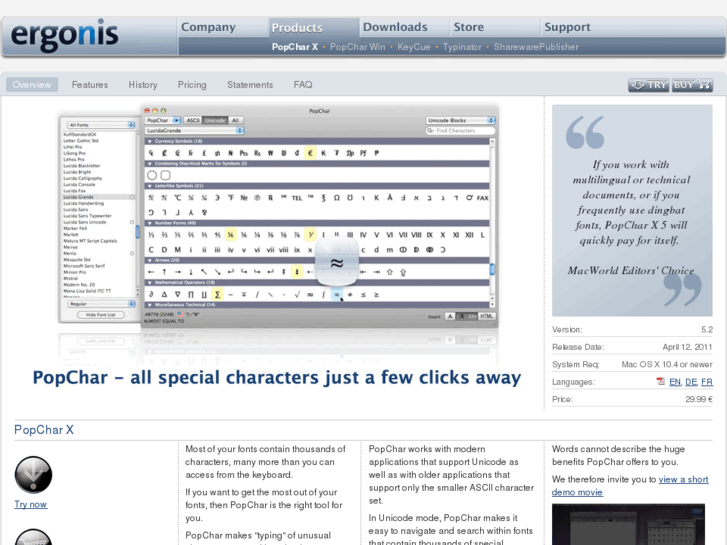Click the PDF icon next to Languages

coord(660,381)
